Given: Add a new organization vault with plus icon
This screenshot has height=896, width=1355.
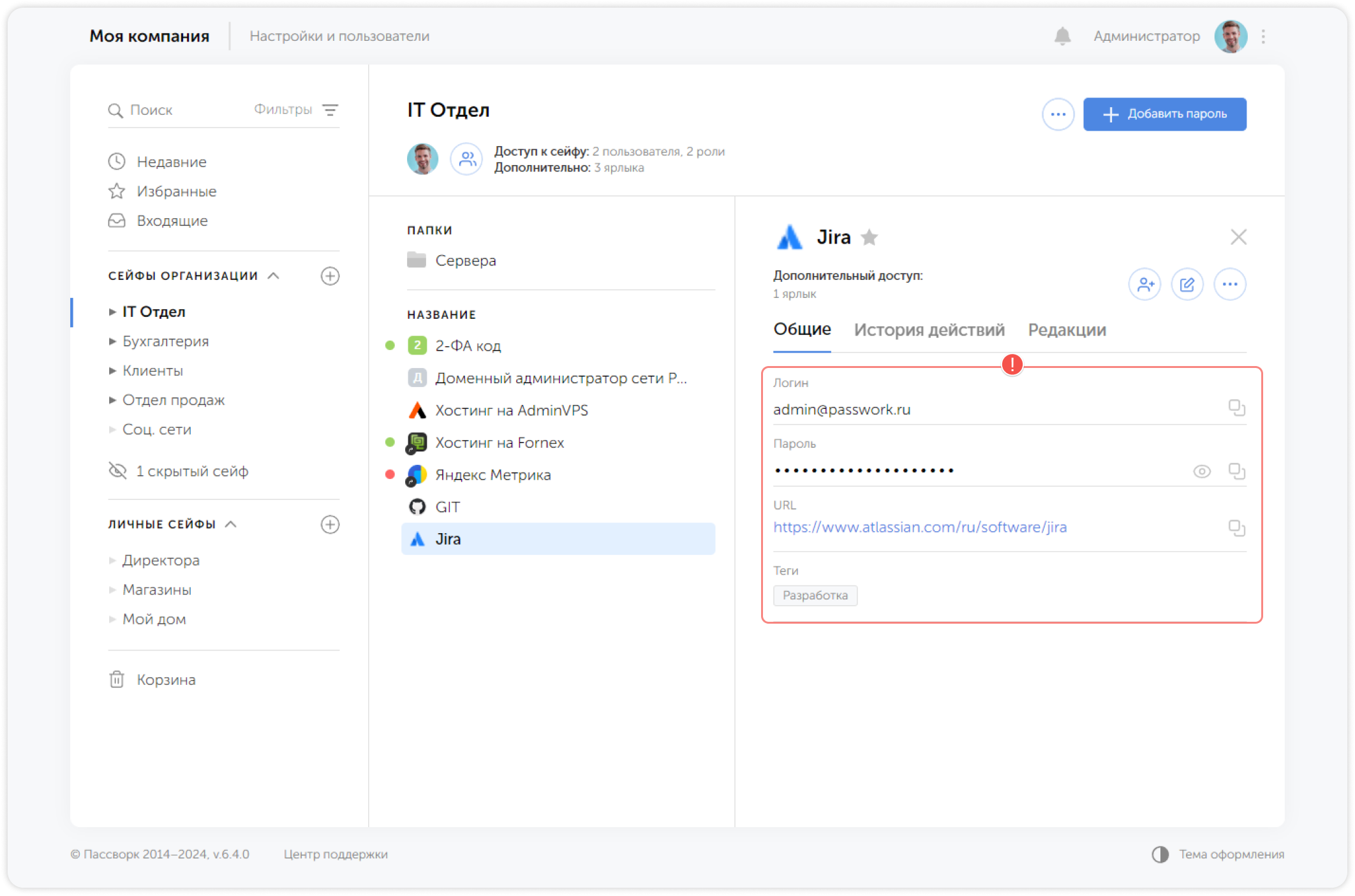Looking at the screenshot, I should pos(330,276).
